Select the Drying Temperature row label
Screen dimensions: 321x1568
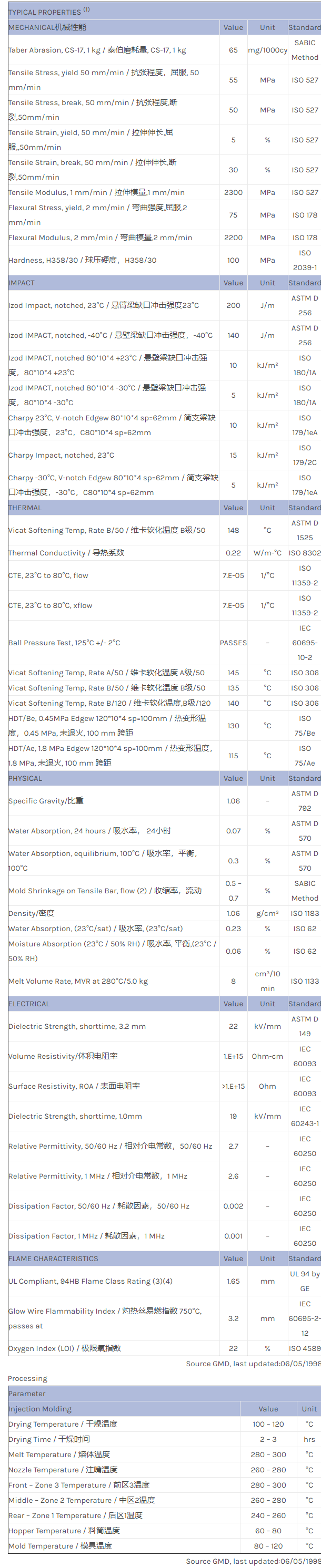(63, 1423)
